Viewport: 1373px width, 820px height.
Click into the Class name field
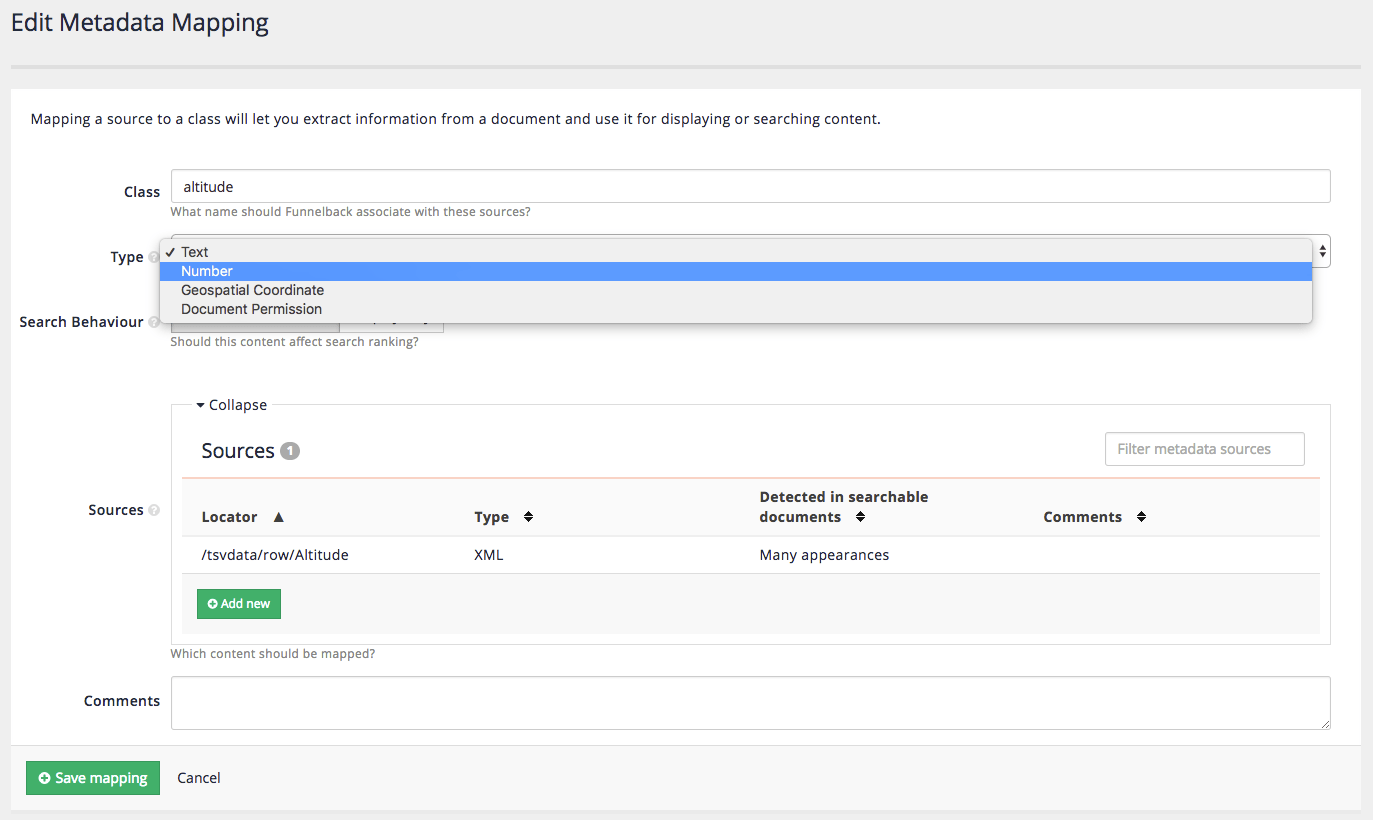[x=750, y=187]
